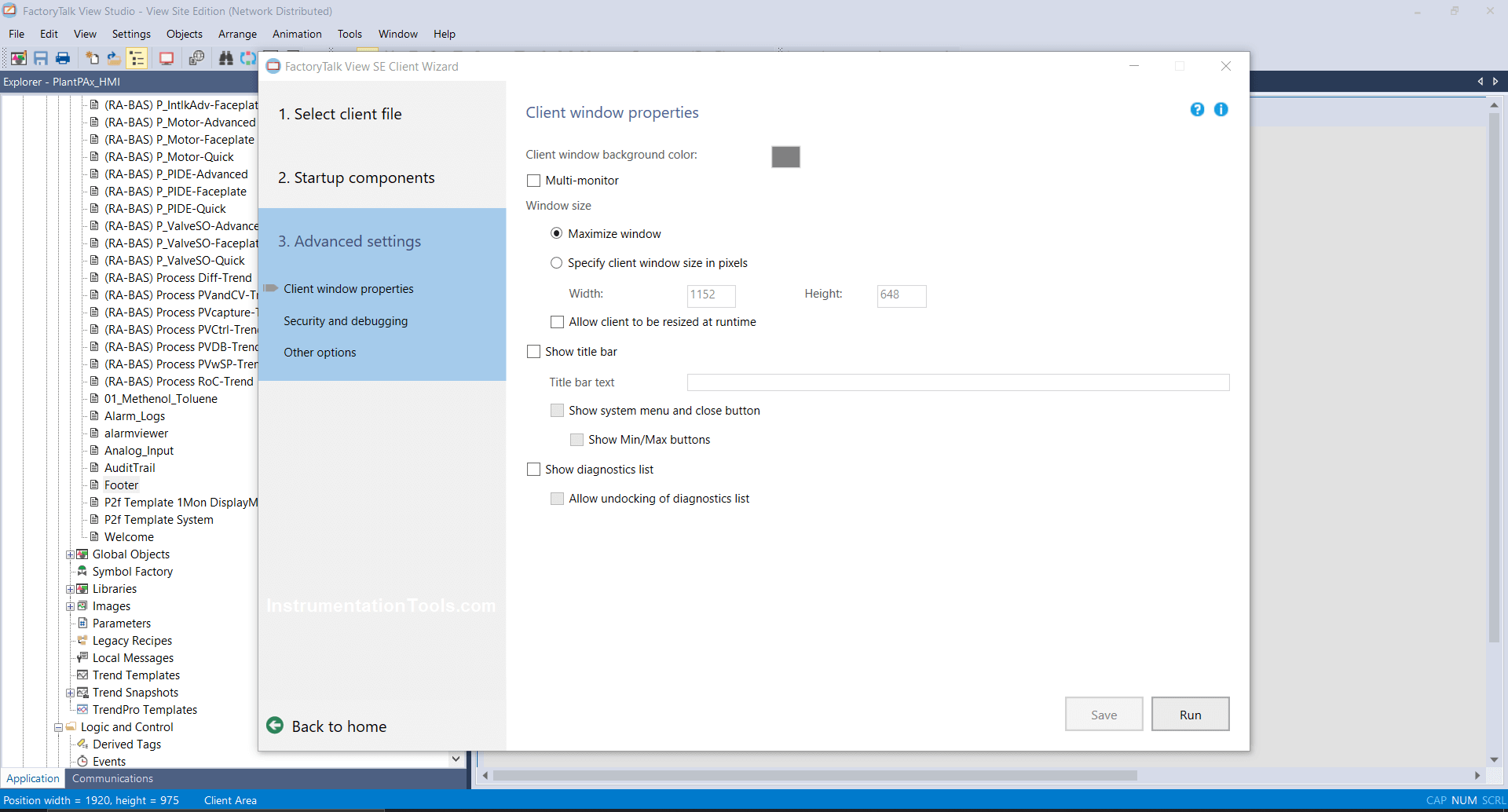Screen dimensions: 1508x812
Task: Open Other options settings page
Action: pos(320,353)
